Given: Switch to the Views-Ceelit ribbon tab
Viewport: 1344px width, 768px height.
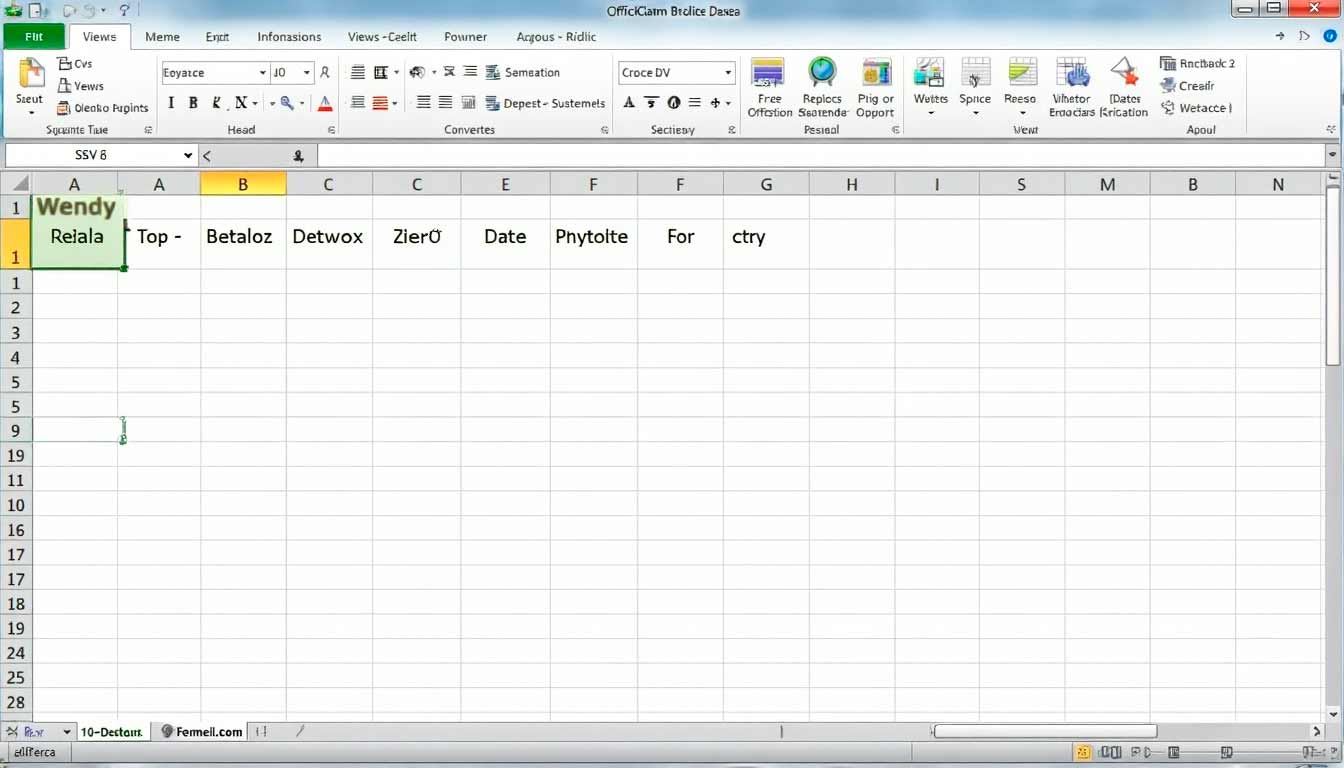Looking at the screenshot, I should tap(382, 37).
